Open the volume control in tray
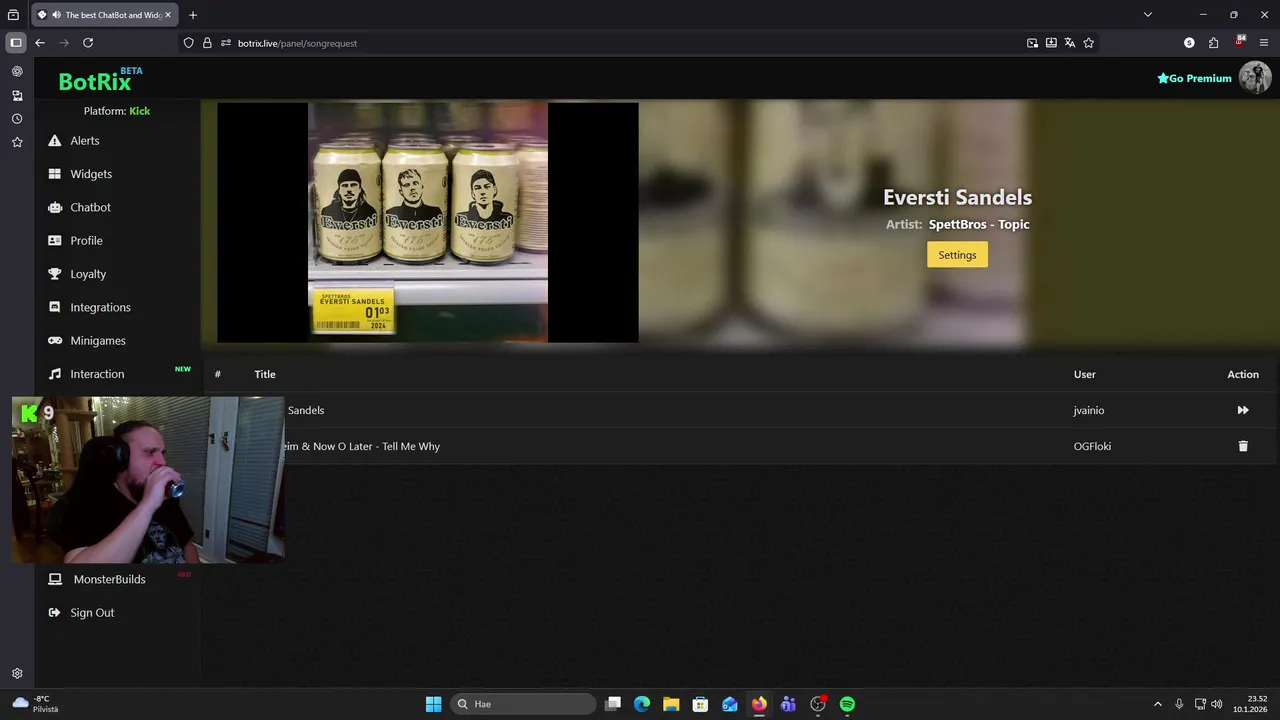The height and width of the screenshot is (720, 1280). [1217, 704]
